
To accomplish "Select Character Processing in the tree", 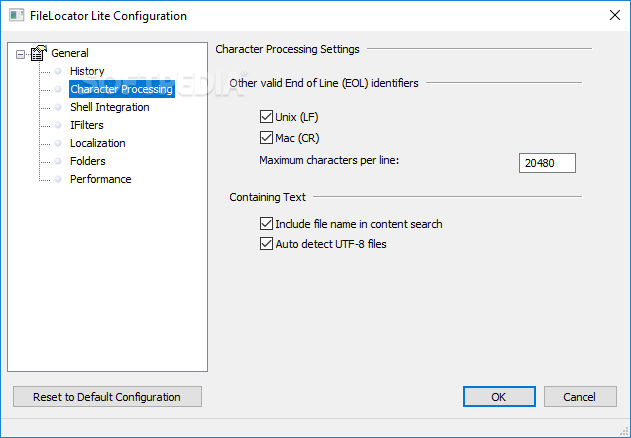I will (122, 89).
